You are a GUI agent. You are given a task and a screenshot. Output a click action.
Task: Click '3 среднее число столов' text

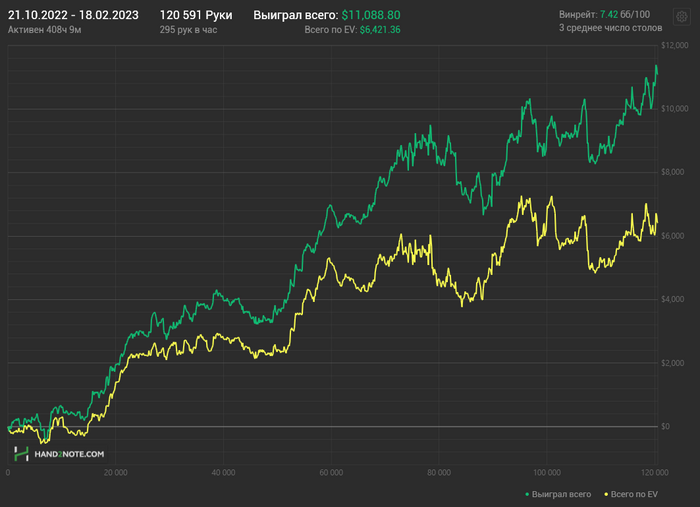click(610, 28)
